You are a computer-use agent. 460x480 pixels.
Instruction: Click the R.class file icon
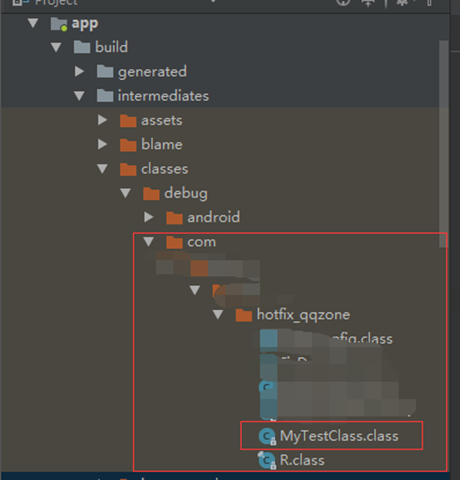(267, 460)
